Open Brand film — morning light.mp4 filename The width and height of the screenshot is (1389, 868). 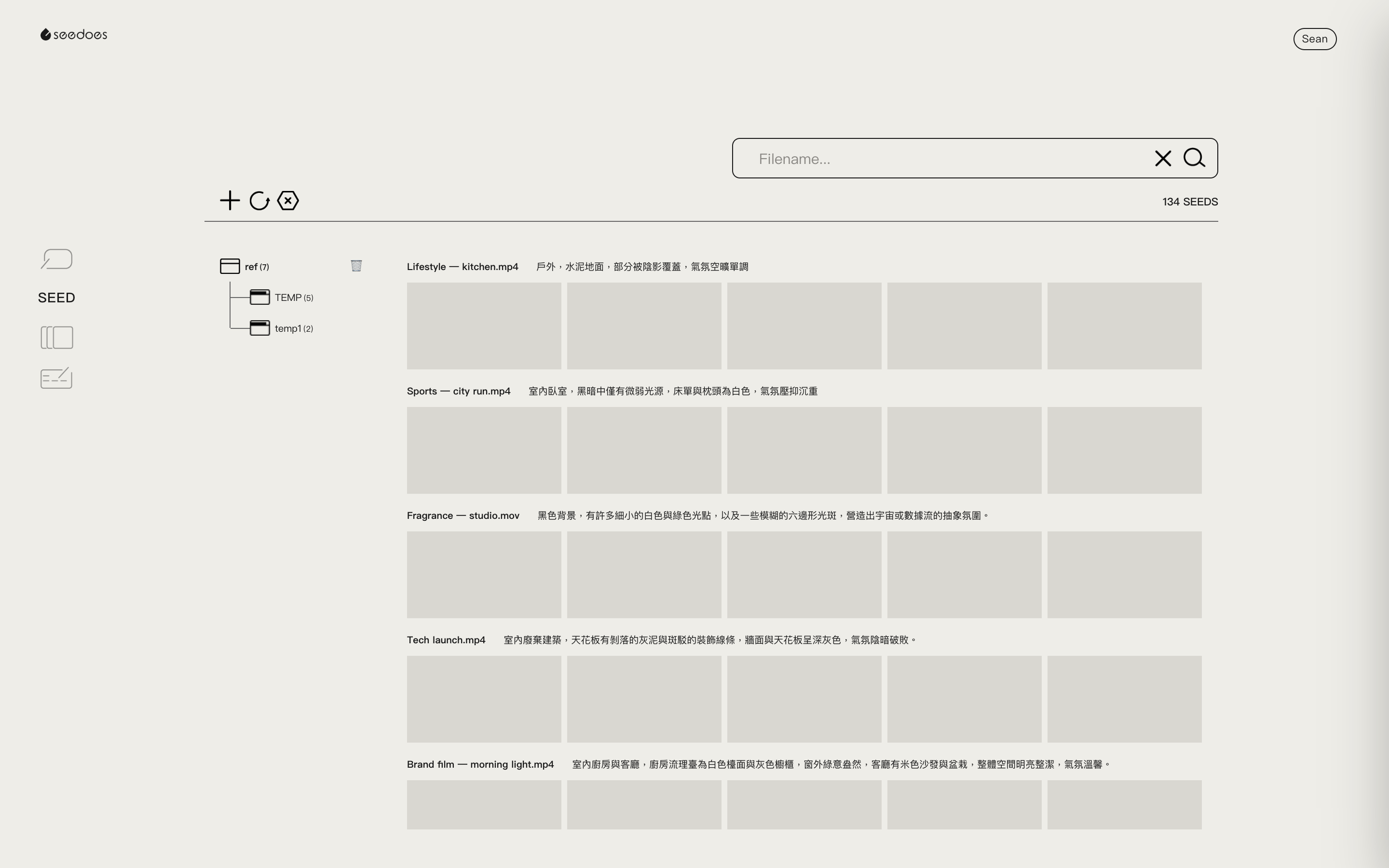(x=480, y=765)
